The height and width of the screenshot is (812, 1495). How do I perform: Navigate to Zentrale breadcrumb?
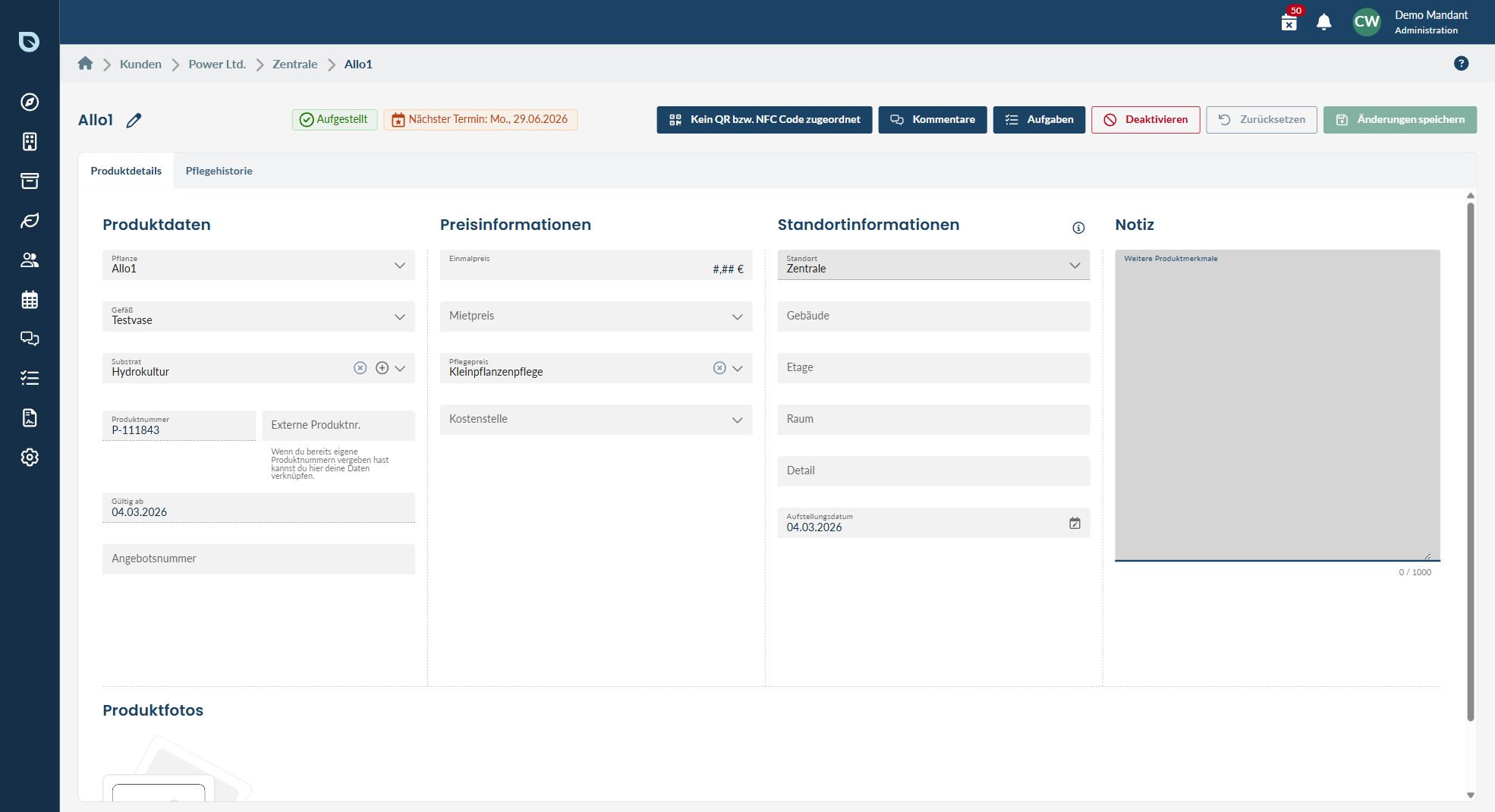[x=295, y=65]
